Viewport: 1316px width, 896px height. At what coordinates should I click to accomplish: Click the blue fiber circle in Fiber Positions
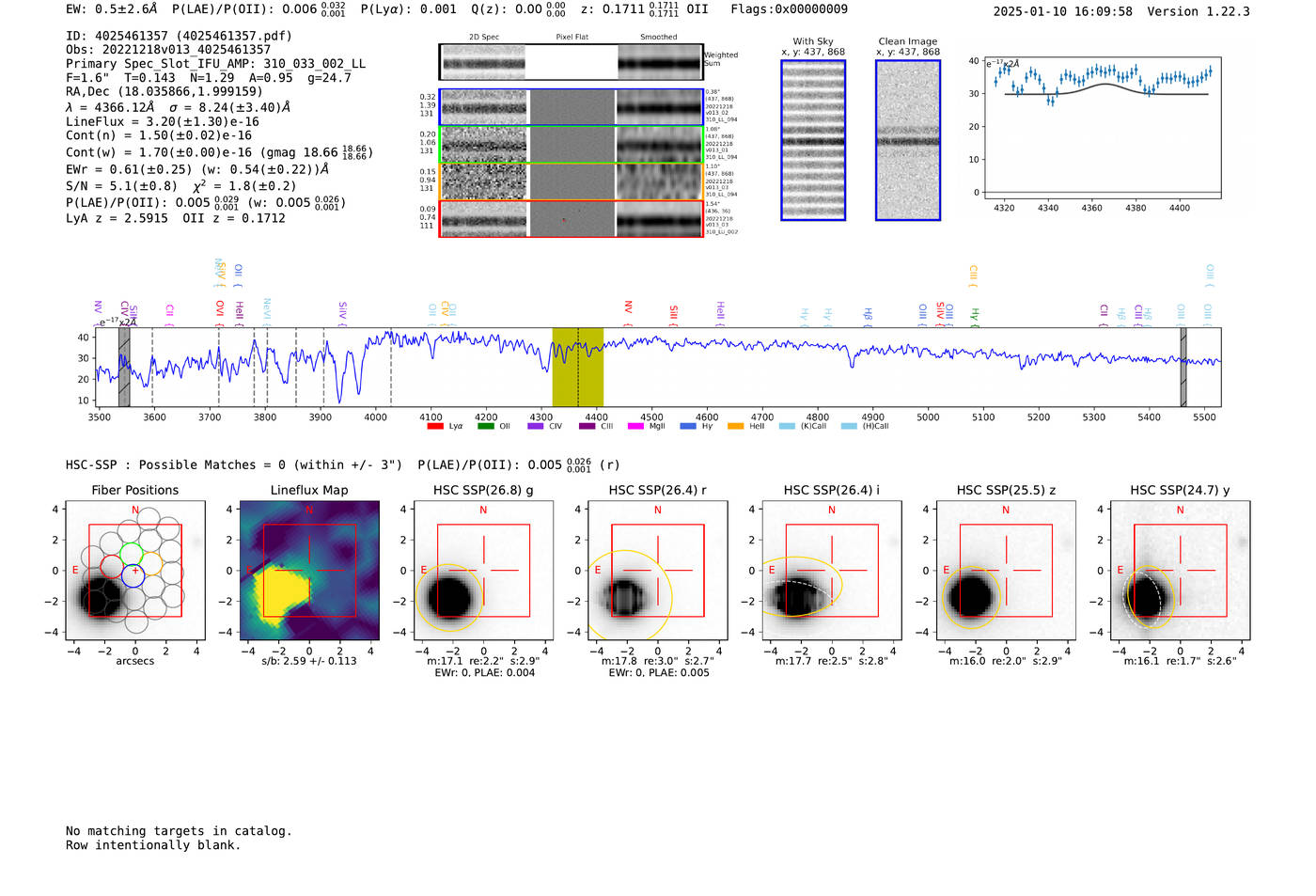click(133, 576)
